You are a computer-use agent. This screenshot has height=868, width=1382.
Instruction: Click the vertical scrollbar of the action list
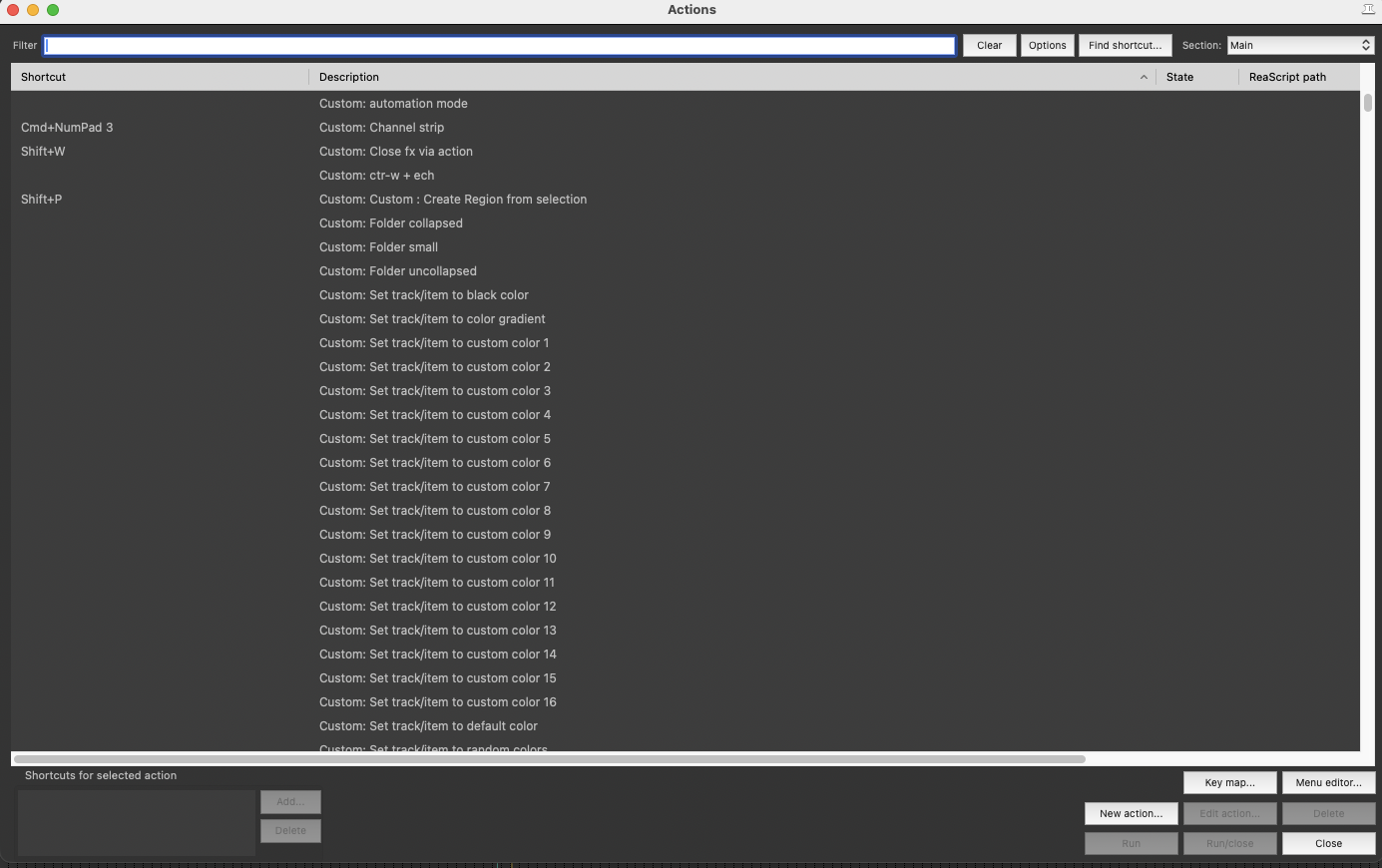point(1368,103)
